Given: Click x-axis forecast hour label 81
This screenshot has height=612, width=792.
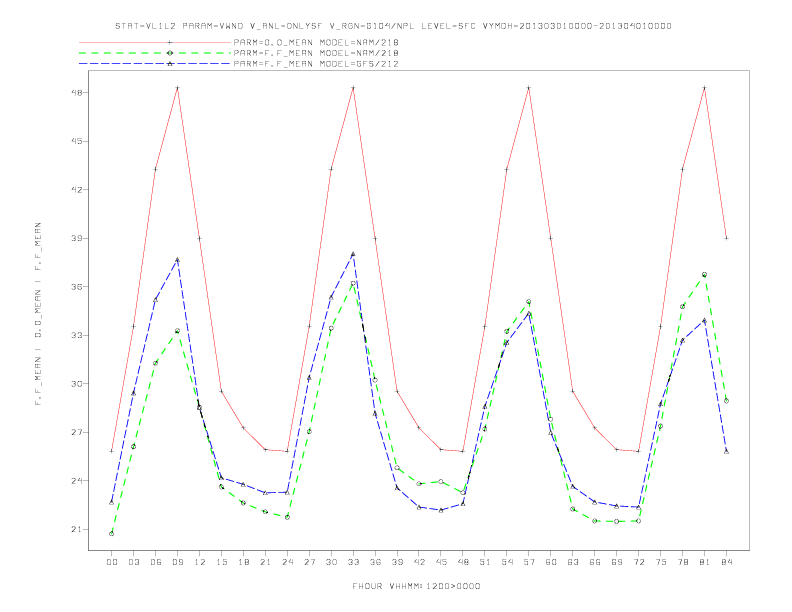Looking at the screenshot, I should pos(705,562).
